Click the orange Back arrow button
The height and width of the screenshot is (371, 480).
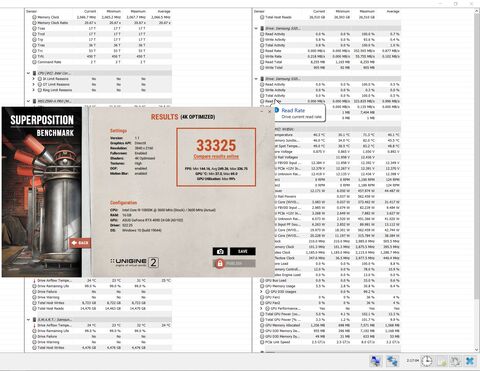(x=80, y=243)
